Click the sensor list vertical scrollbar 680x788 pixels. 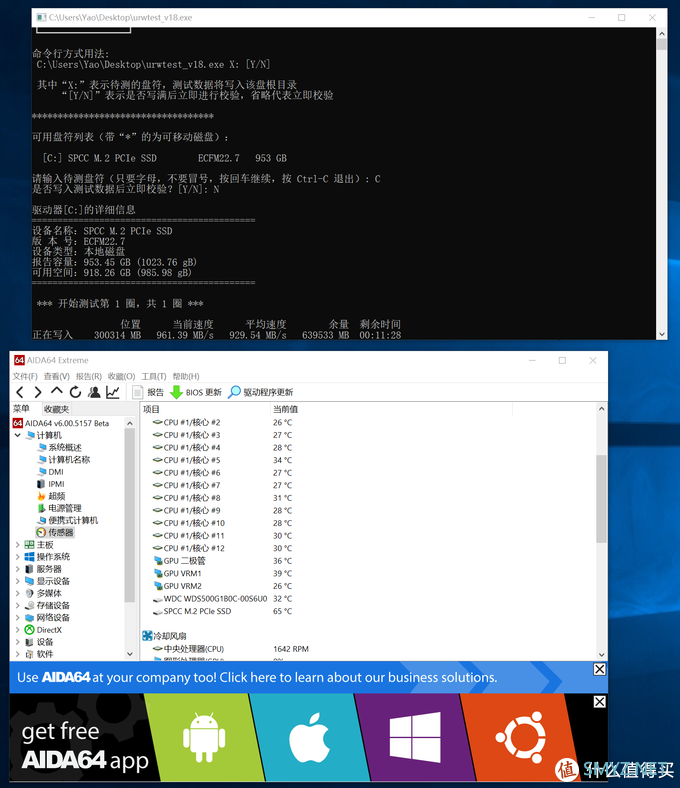click(x=601, y=499)
